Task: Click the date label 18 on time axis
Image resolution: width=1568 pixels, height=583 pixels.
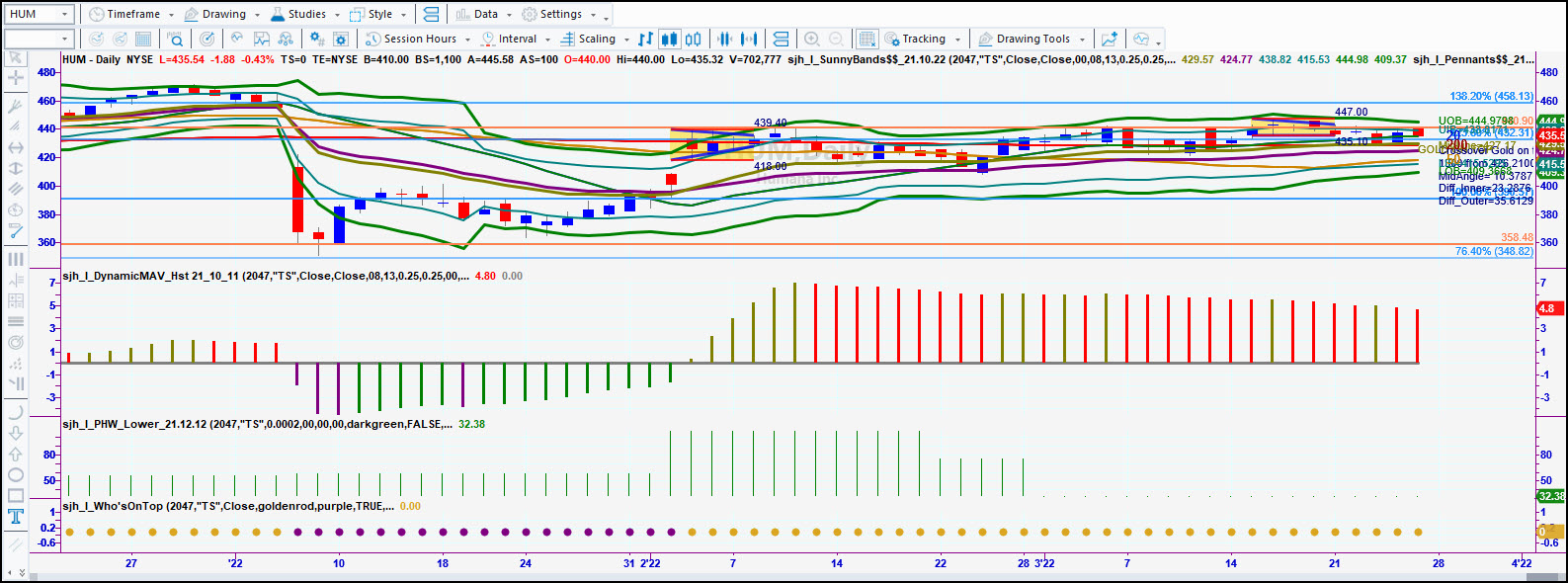Action: (x=443, y=563)
